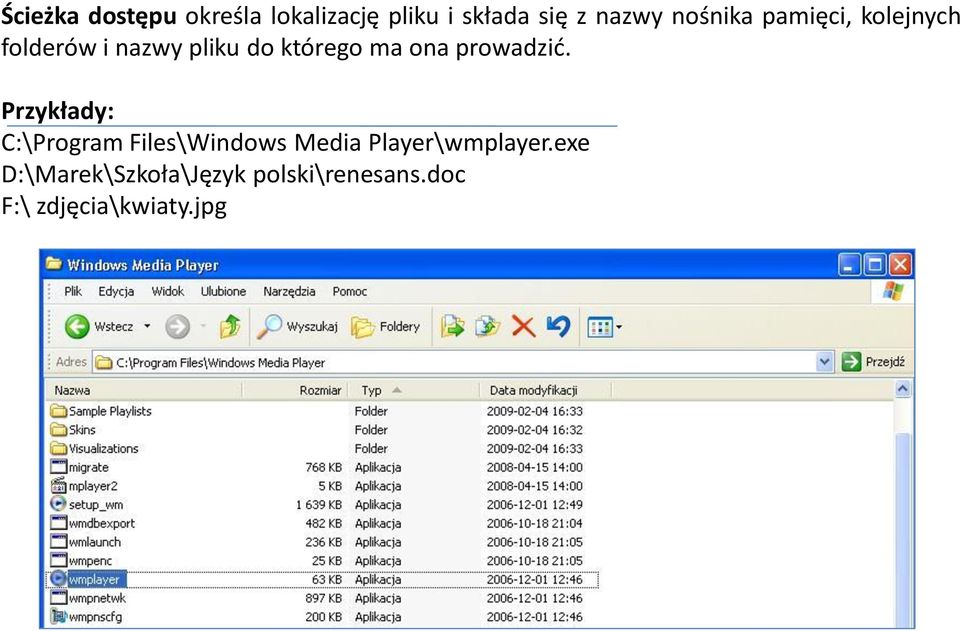Image resolution: width=960 pixels, height=631 pixels.
Task: Select the setup_wm application icon
Action: [58, 504]
